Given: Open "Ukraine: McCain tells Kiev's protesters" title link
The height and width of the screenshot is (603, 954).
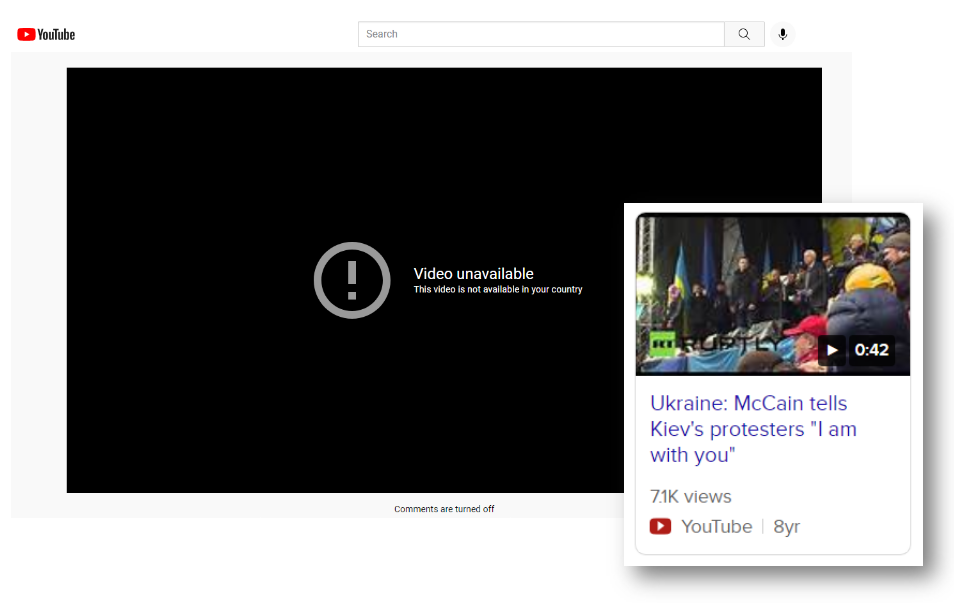Looking at the screenshot, I should 752,429.
